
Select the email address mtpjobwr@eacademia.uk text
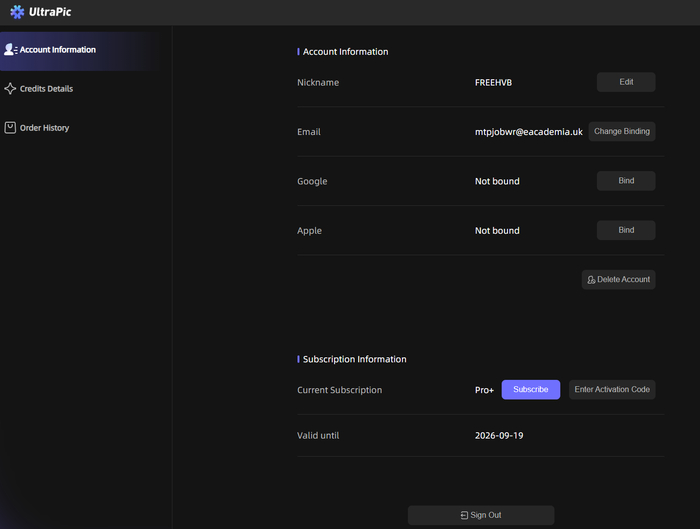coord(529,132)
